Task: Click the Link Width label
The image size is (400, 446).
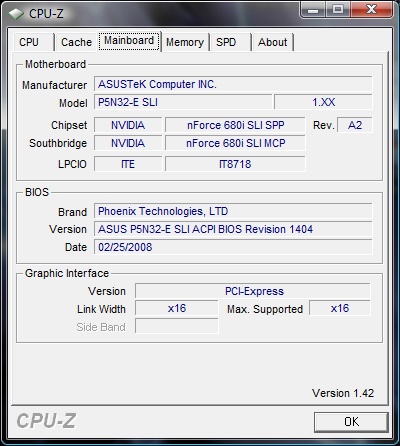Action: click(101, 309)
